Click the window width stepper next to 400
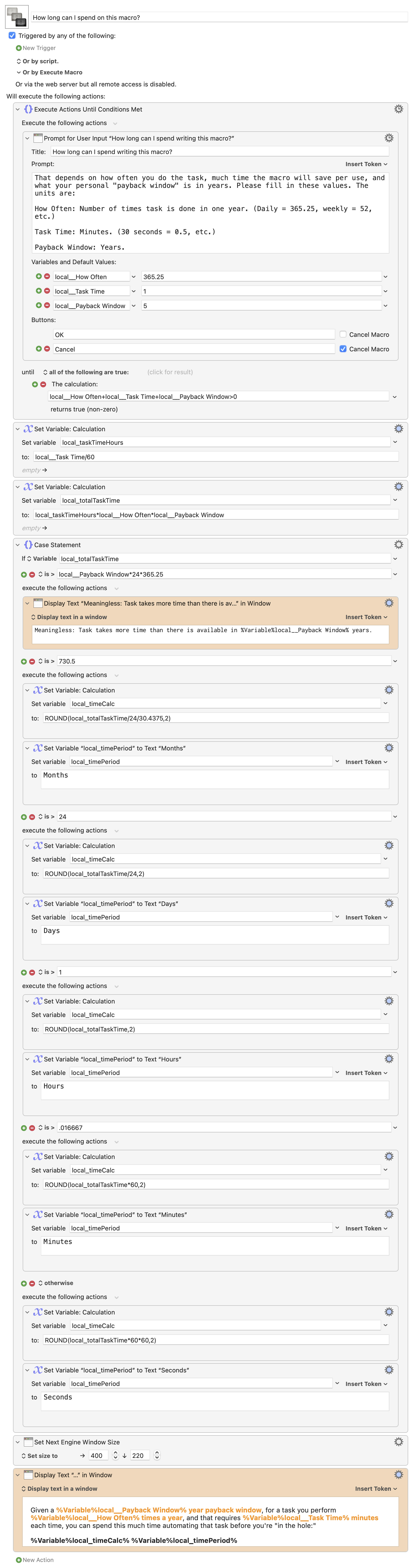Screen dimensions: 413x1568 tap(116, 1455)
